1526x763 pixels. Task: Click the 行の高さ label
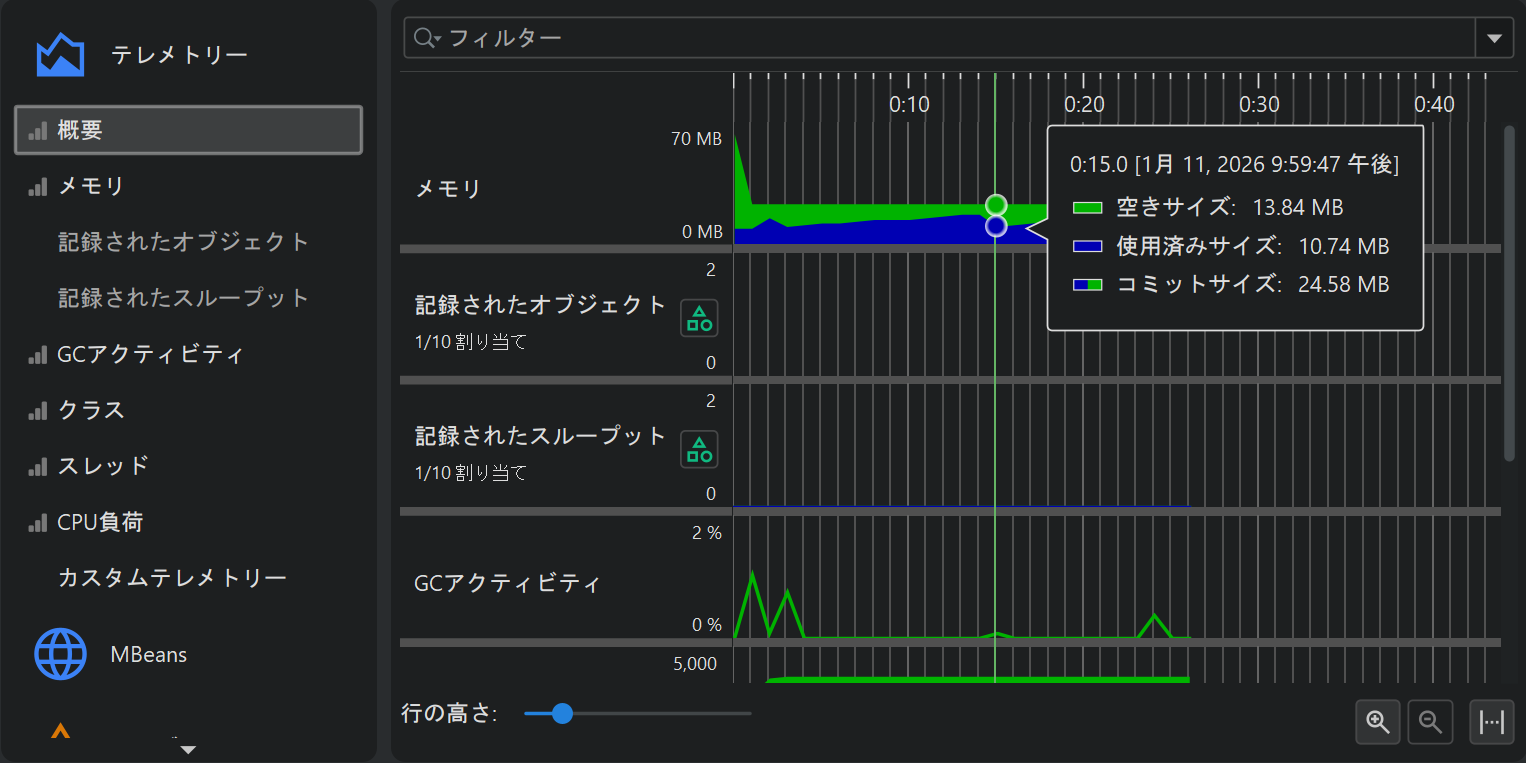(449, 713)
